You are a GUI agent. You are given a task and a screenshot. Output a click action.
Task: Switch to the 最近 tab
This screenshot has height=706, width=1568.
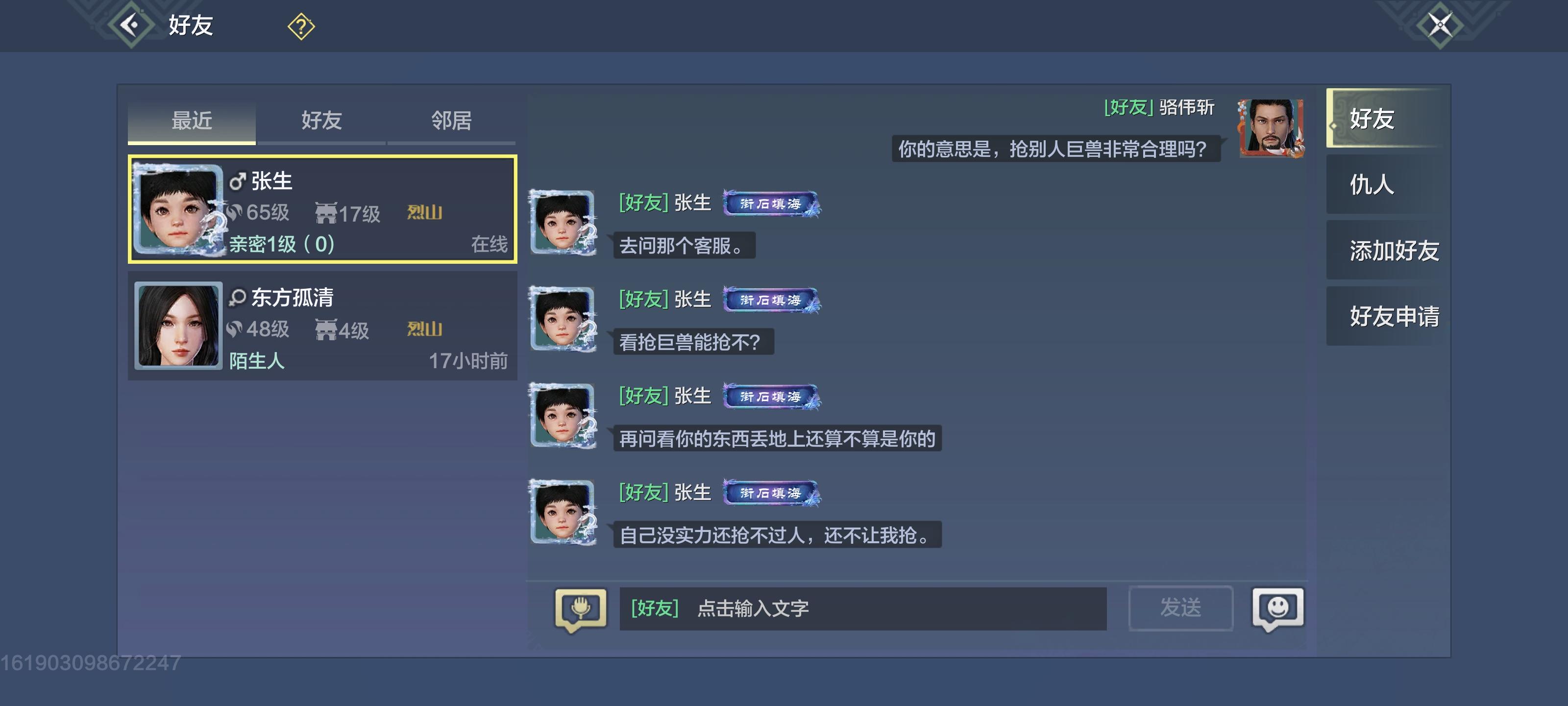(192, 121)
